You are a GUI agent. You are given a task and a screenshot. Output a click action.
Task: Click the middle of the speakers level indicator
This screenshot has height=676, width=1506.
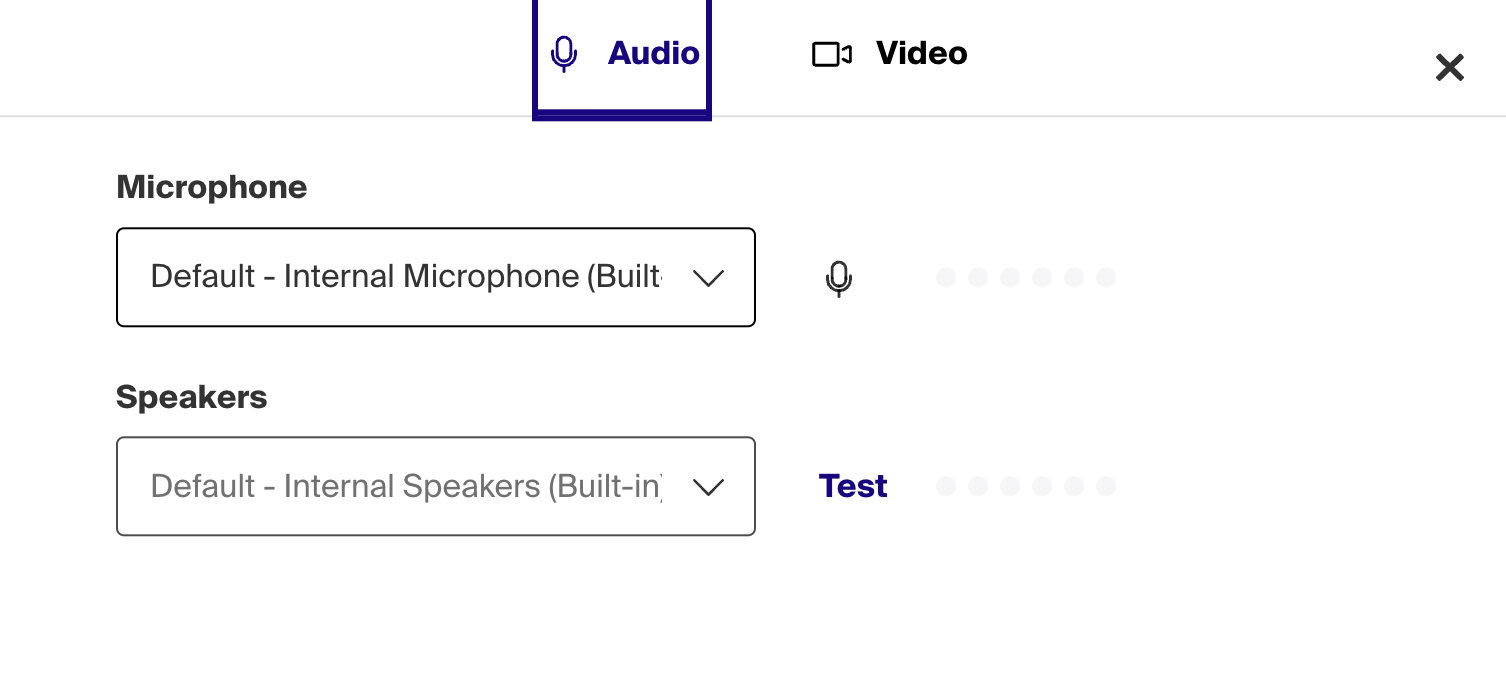(1026, 486)
